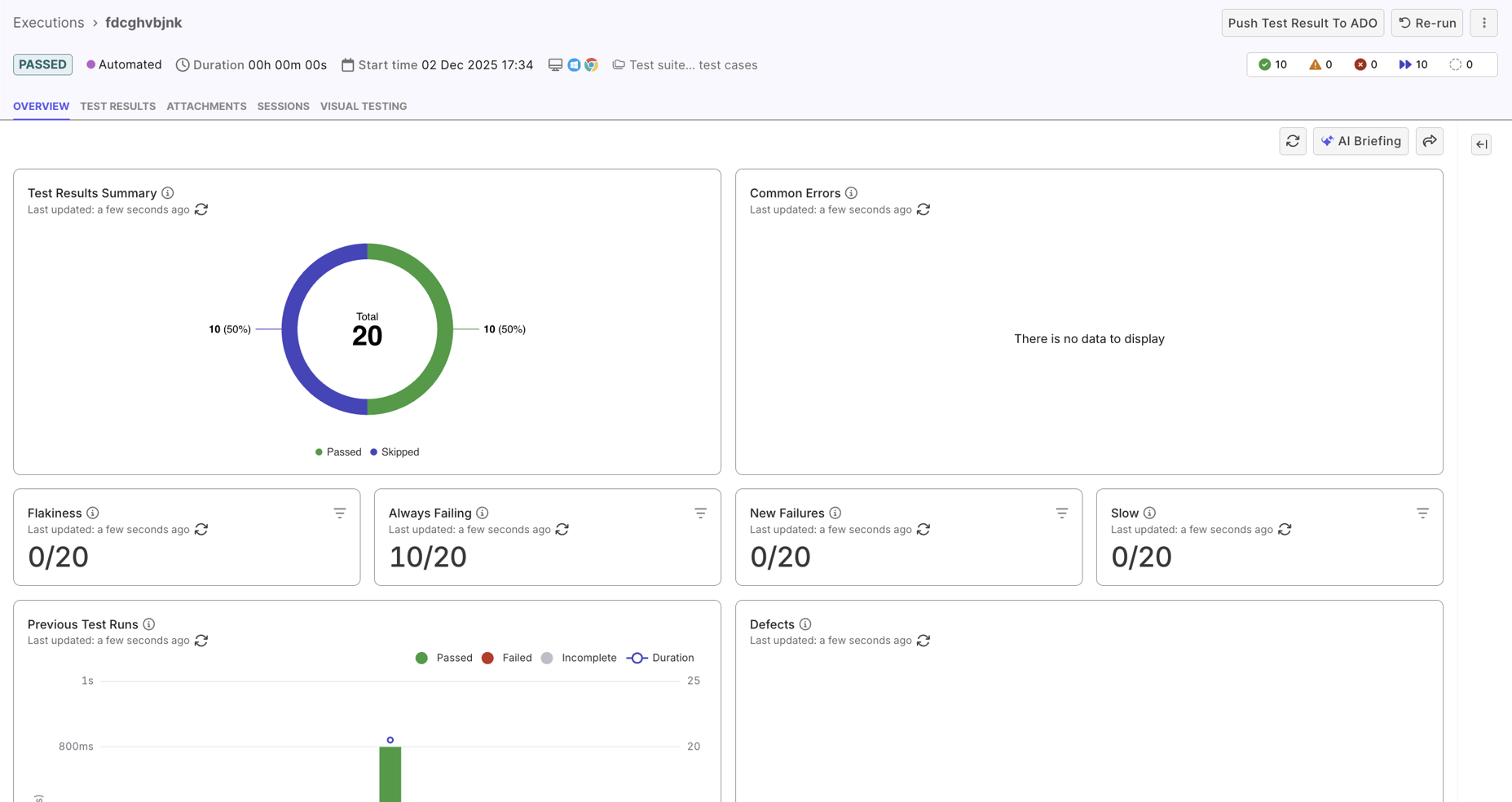Click the green Passed color dot in legend
This screenshot has height=802, width=1512.
(319, 452)
